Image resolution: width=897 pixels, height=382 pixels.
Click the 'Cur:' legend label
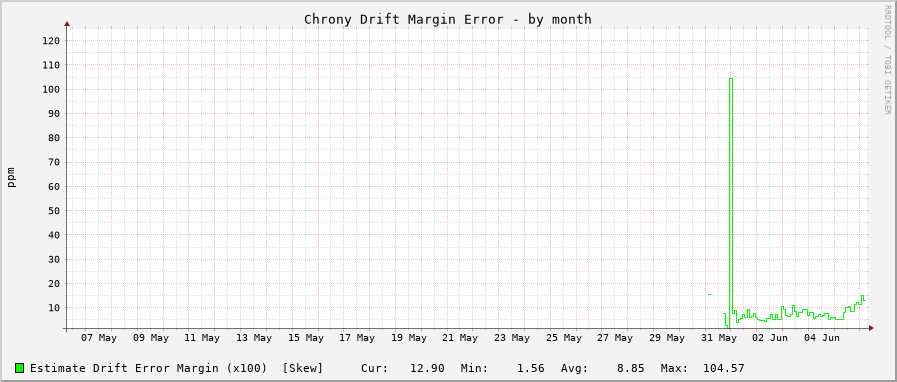[x=375, y=368]
